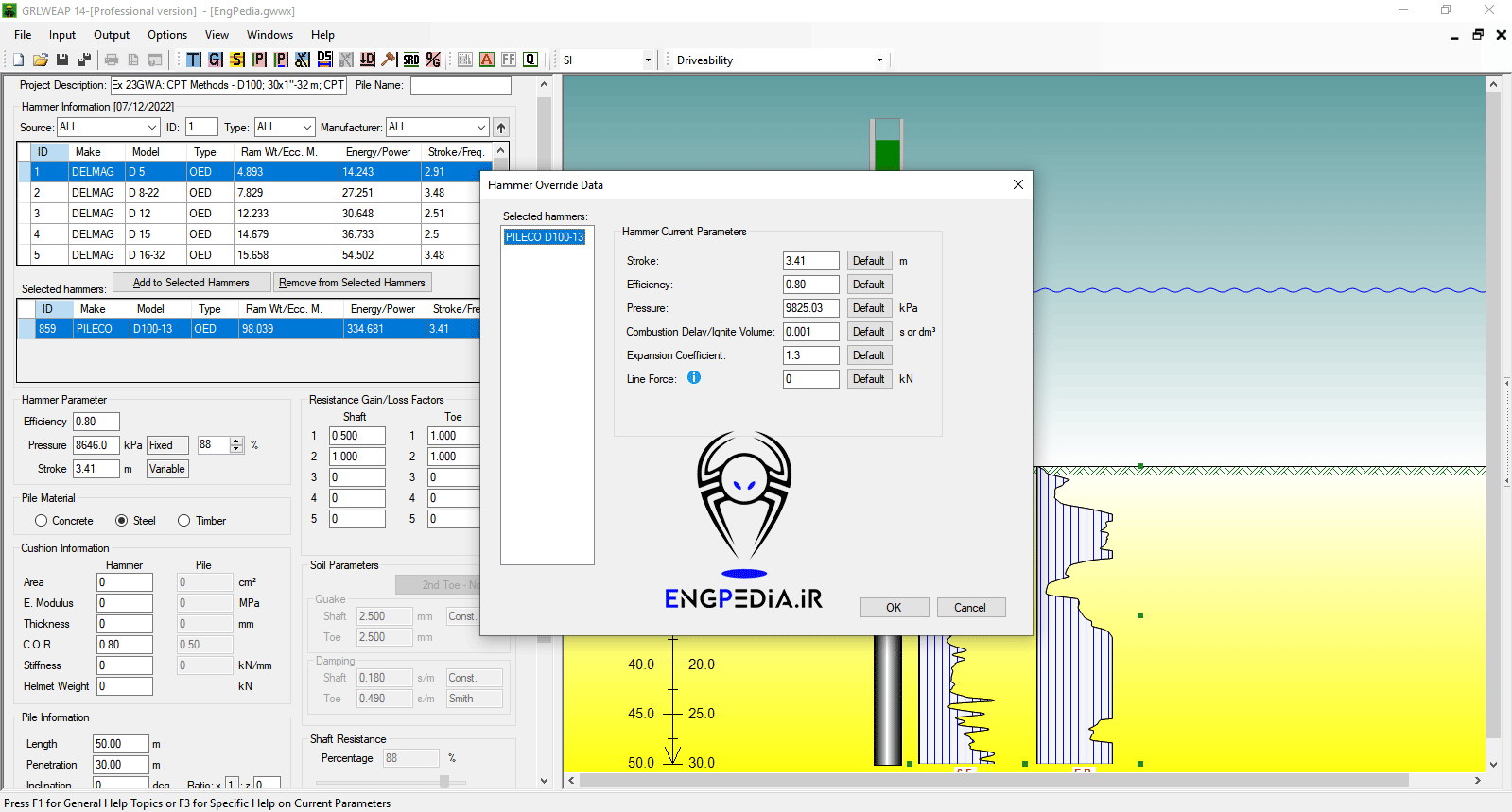Open the Windows menu
The height and width of the screenshot is (812, 1512).
point(269,35)
